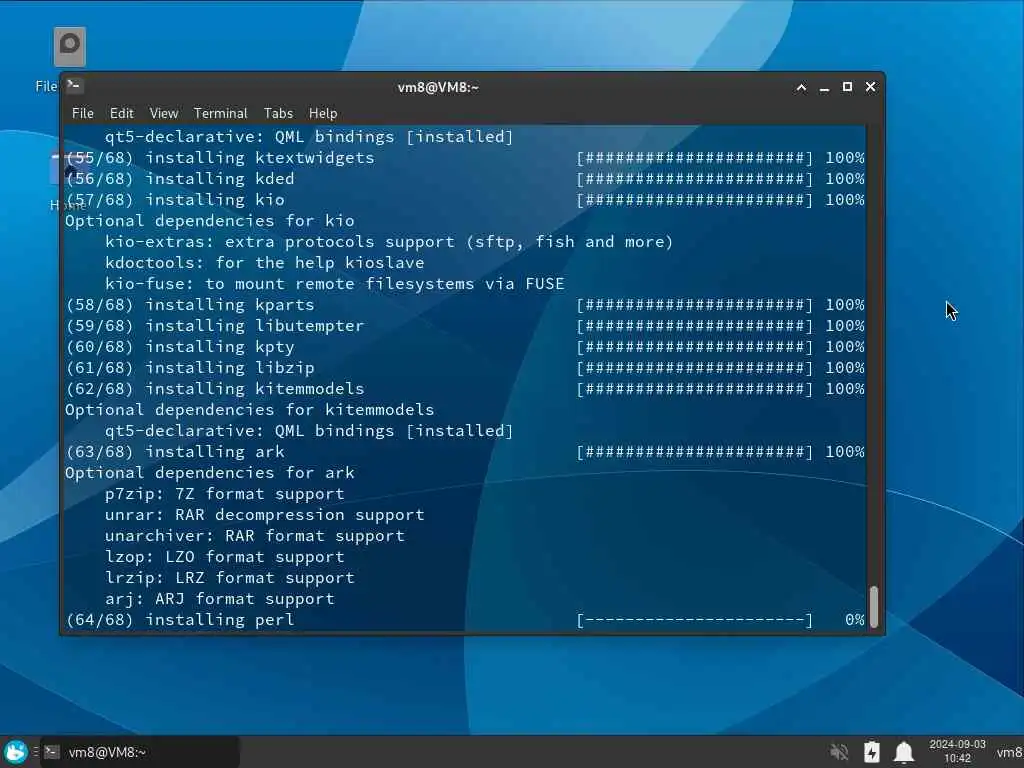Click the line 'unarchiver: RAR format support'
This screenshot has height=768, width=1024.
(x=255, y=536)
